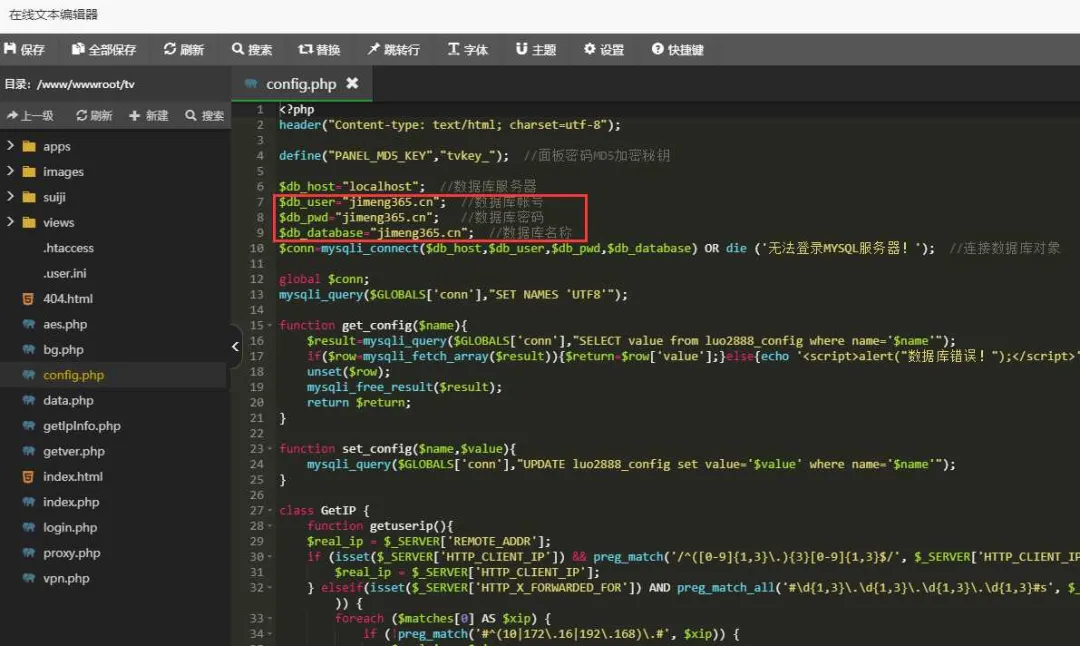
Task: Open the .user.ini file
Action: (65, 273)
